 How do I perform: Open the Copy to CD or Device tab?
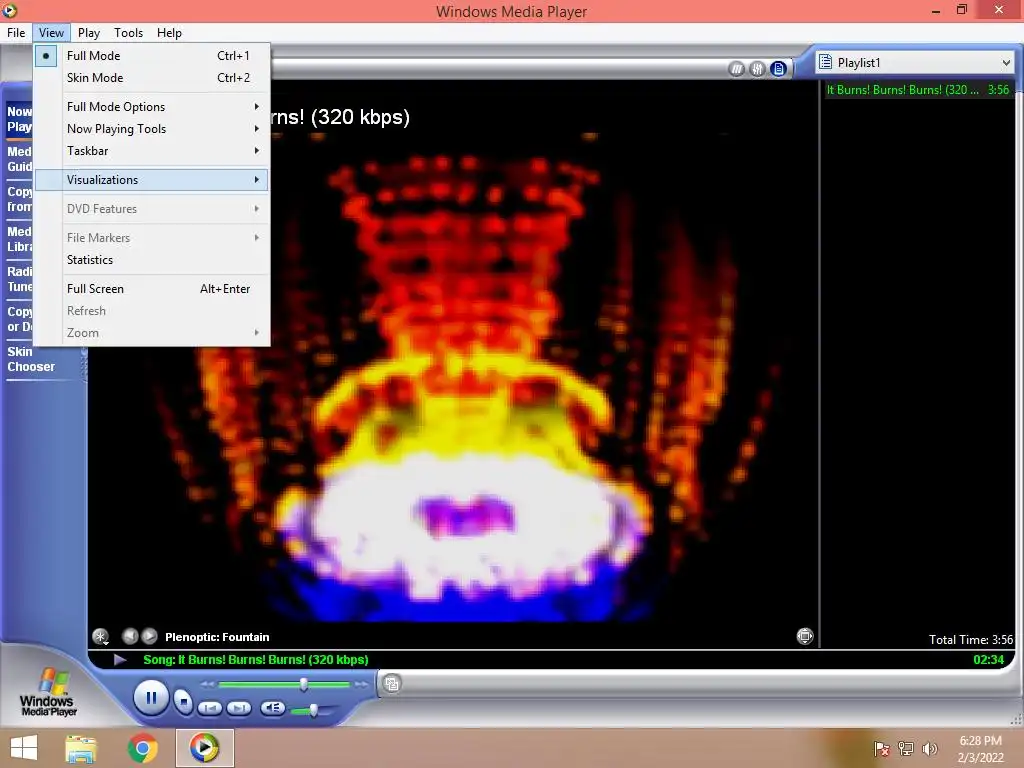(19, 319)
